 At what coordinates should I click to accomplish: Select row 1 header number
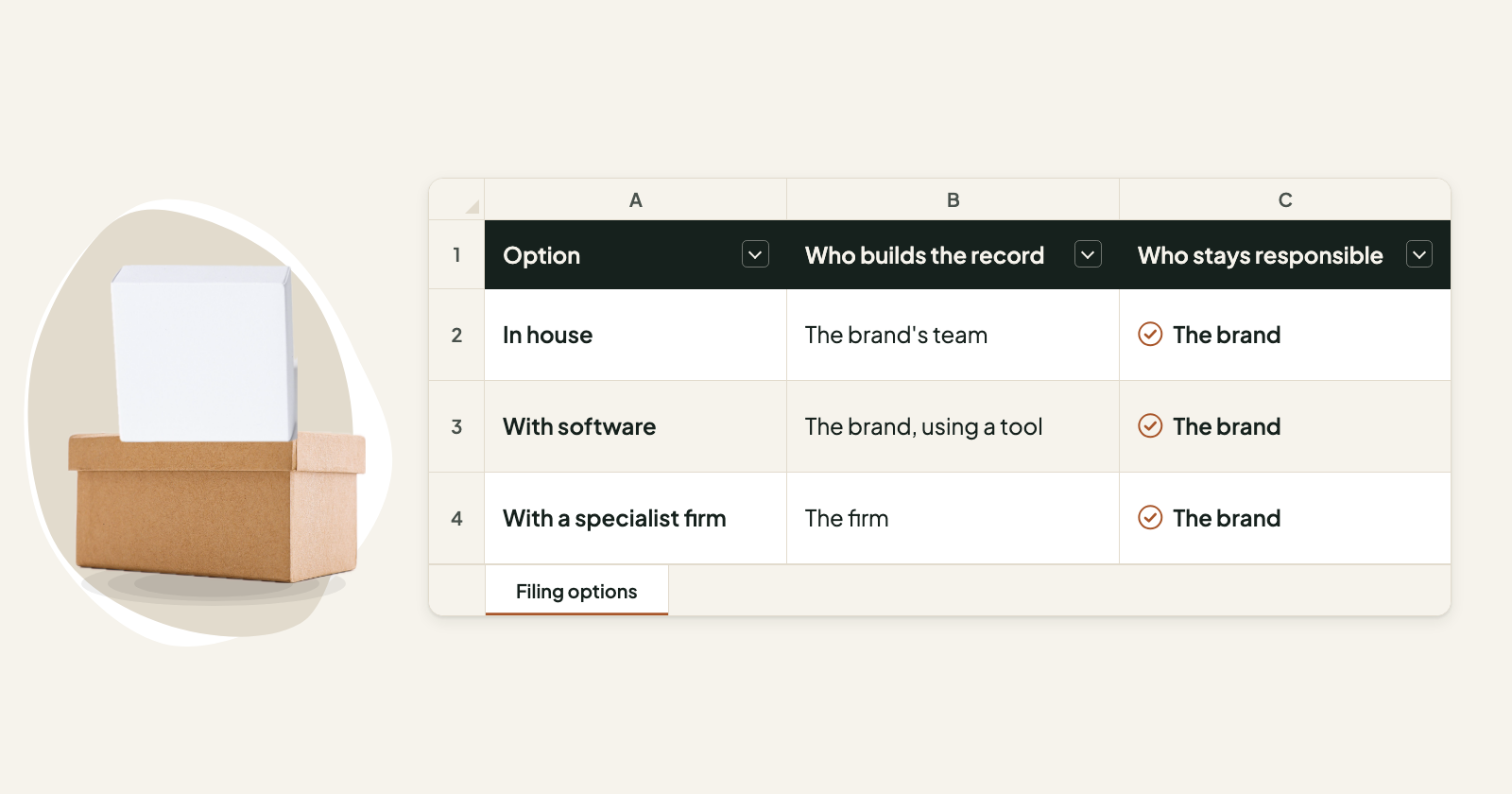coord(456,255)
